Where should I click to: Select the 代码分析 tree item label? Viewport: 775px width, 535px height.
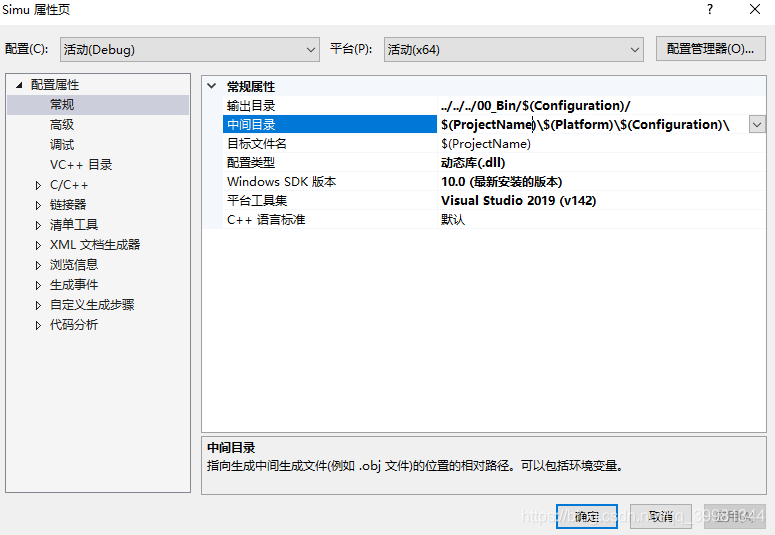[x=74, y=325]
